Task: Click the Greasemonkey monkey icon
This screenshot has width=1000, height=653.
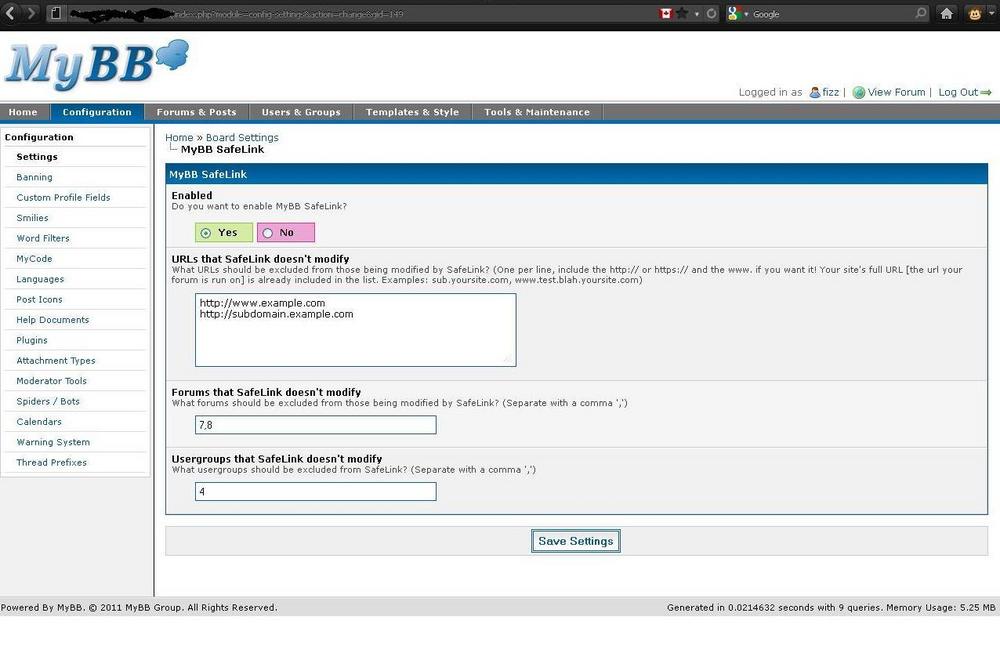Action: 974,13
